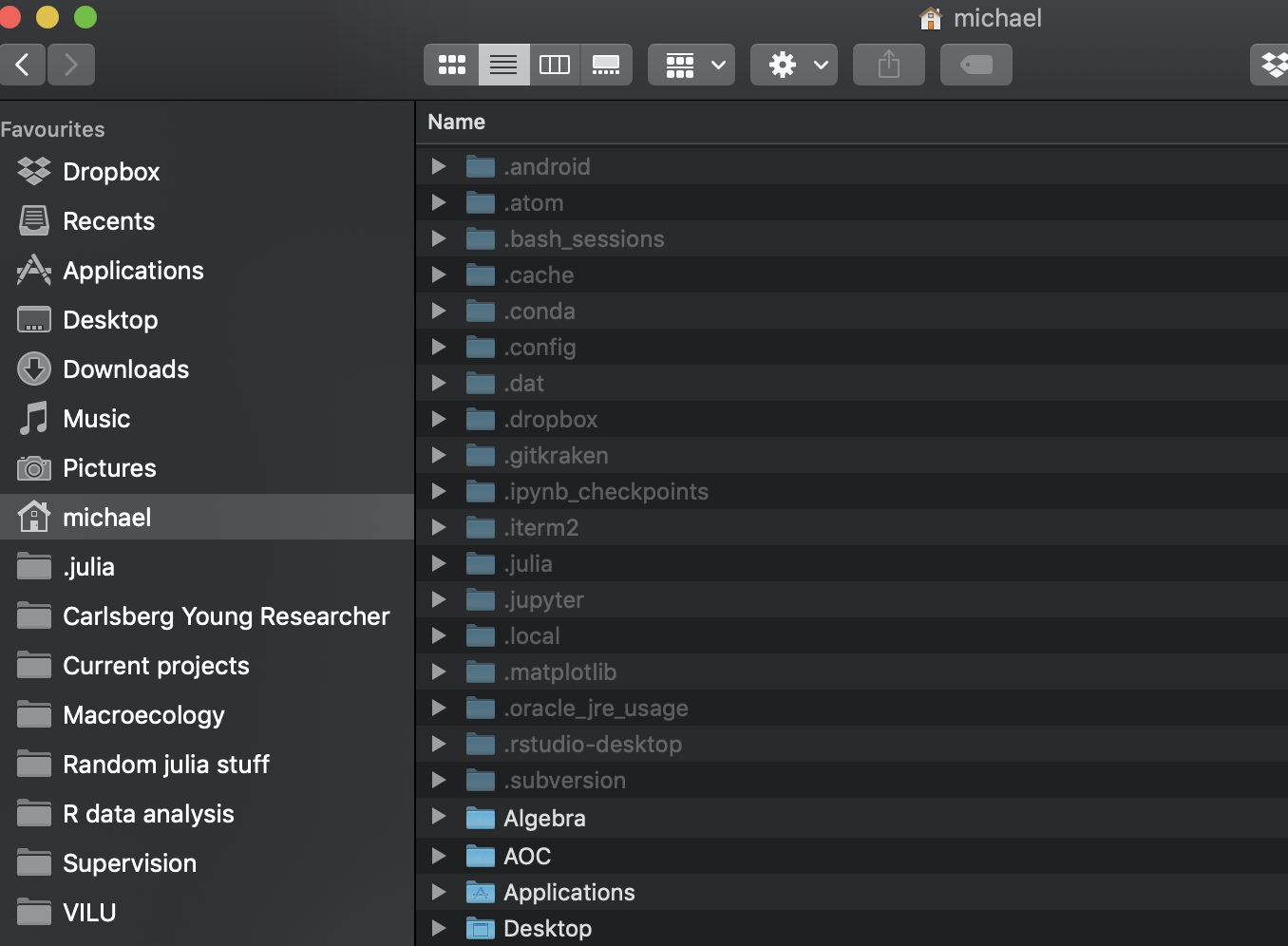Click the Desktop folder icon in list
The height and width of the screenshot is (946, 1288).
click(x=481, y=928)
